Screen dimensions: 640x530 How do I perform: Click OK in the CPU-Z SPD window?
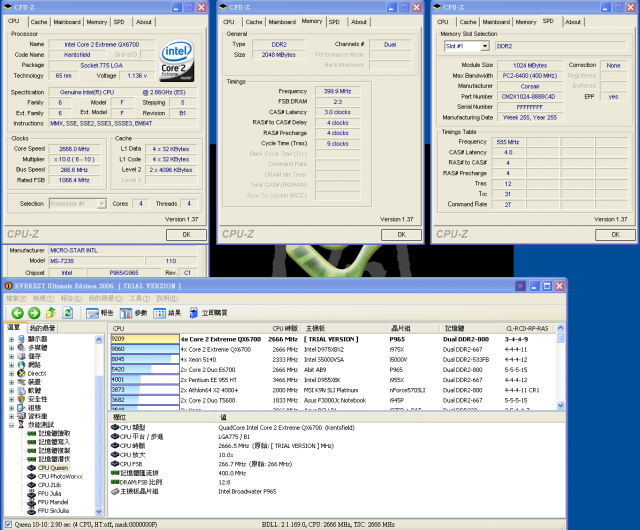[x=616, y=235]
